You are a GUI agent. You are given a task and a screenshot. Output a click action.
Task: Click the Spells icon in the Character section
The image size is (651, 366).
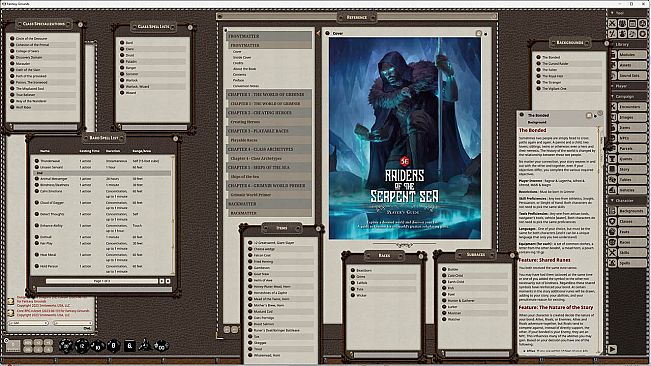pos(613,263)
